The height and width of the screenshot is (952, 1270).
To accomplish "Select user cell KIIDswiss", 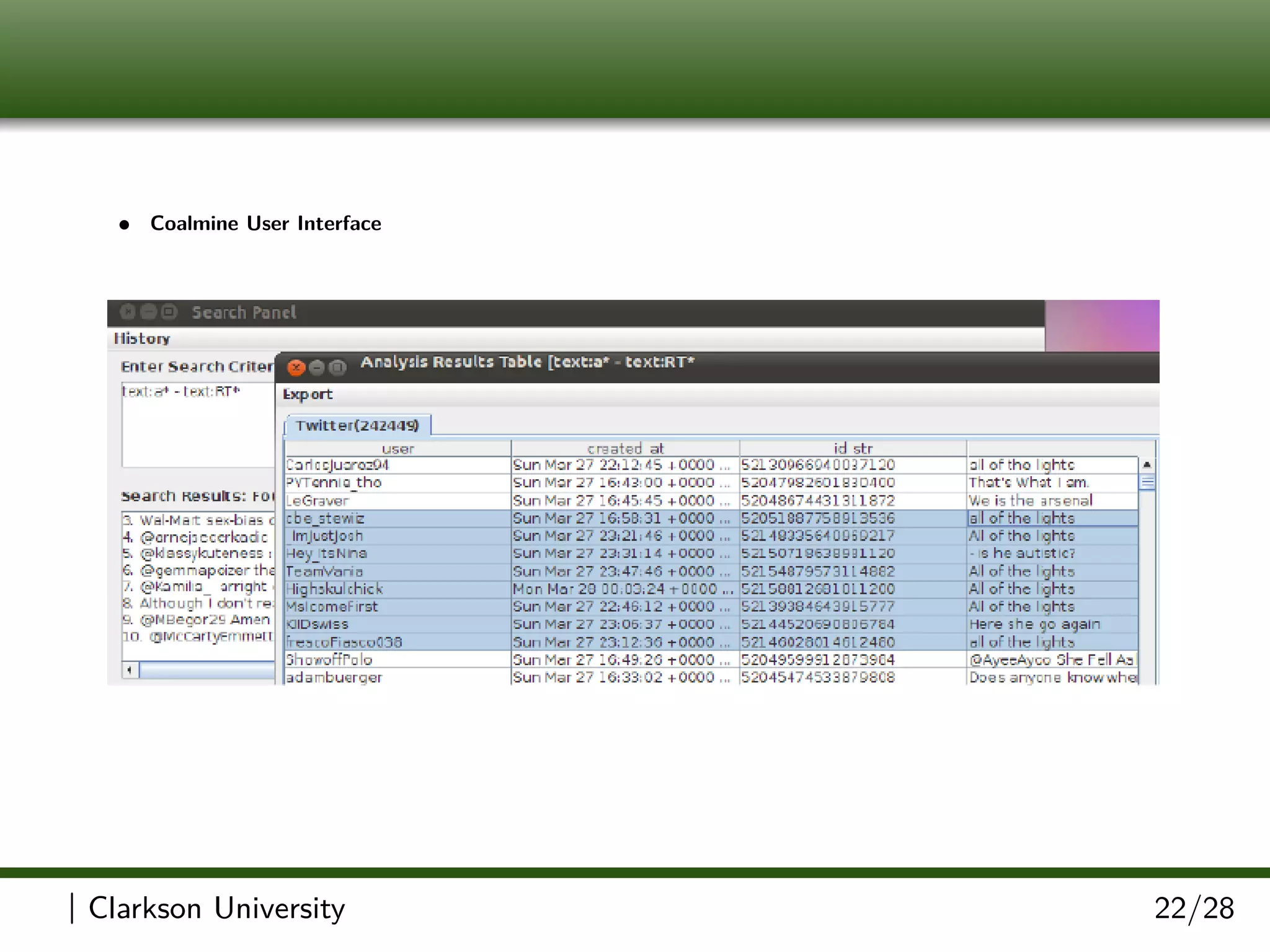I will click(x=397, y=624).
